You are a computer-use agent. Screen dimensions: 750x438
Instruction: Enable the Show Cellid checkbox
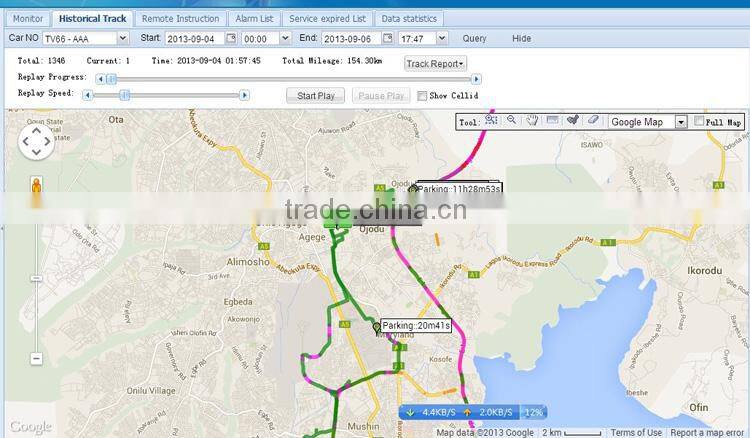coord(422,96)
